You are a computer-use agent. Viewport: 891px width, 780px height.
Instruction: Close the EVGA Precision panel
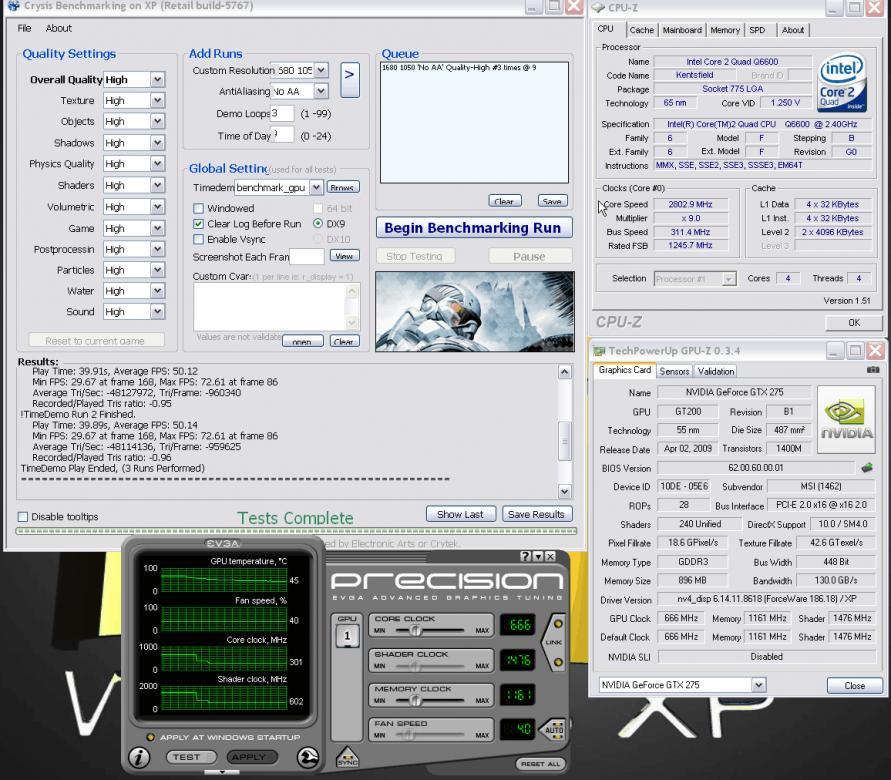[x=550, y=556]
